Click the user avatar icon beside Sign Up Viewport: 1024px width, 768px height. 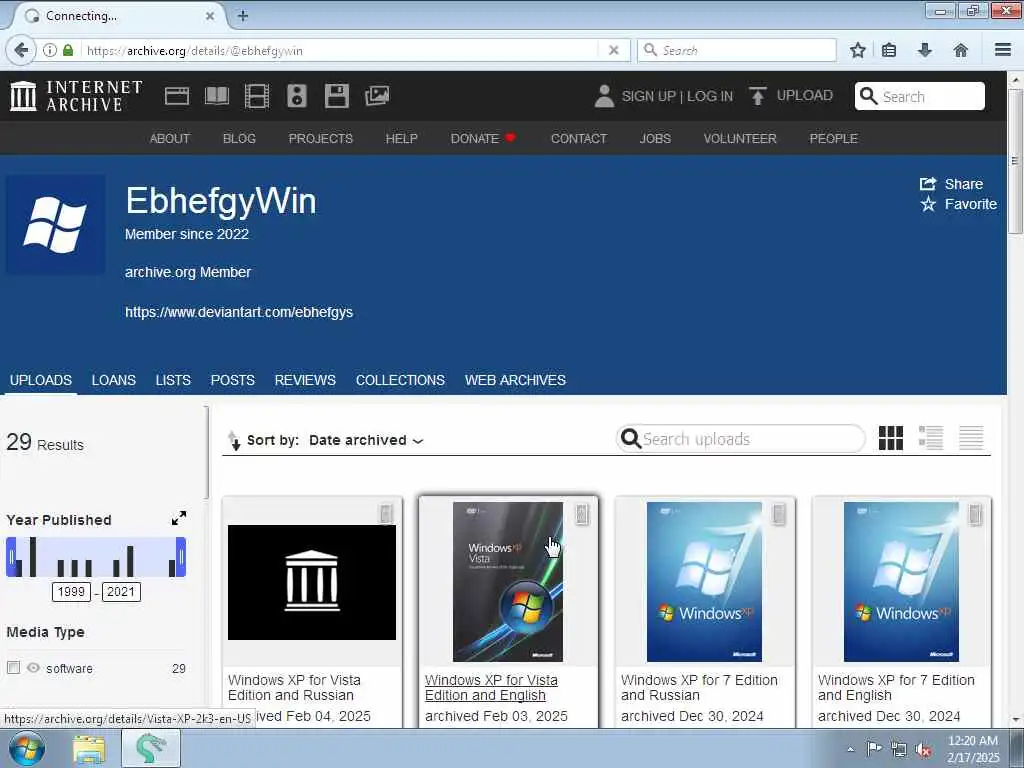(x=604, y=96)
